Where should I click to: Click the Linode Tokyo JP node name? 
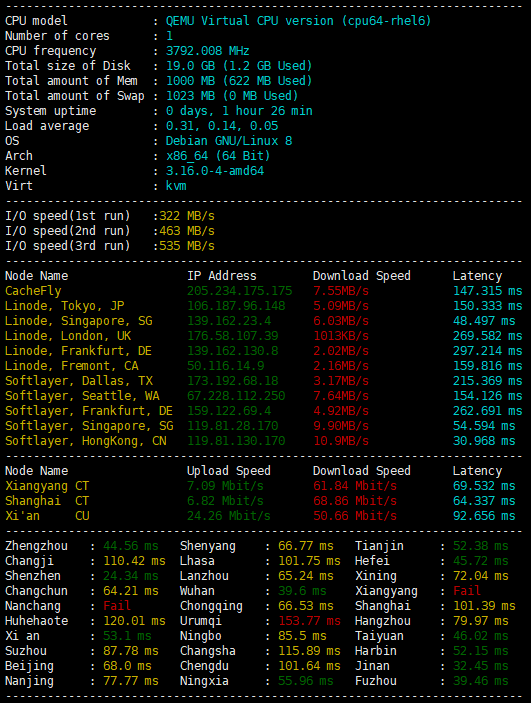click(65, 306)
